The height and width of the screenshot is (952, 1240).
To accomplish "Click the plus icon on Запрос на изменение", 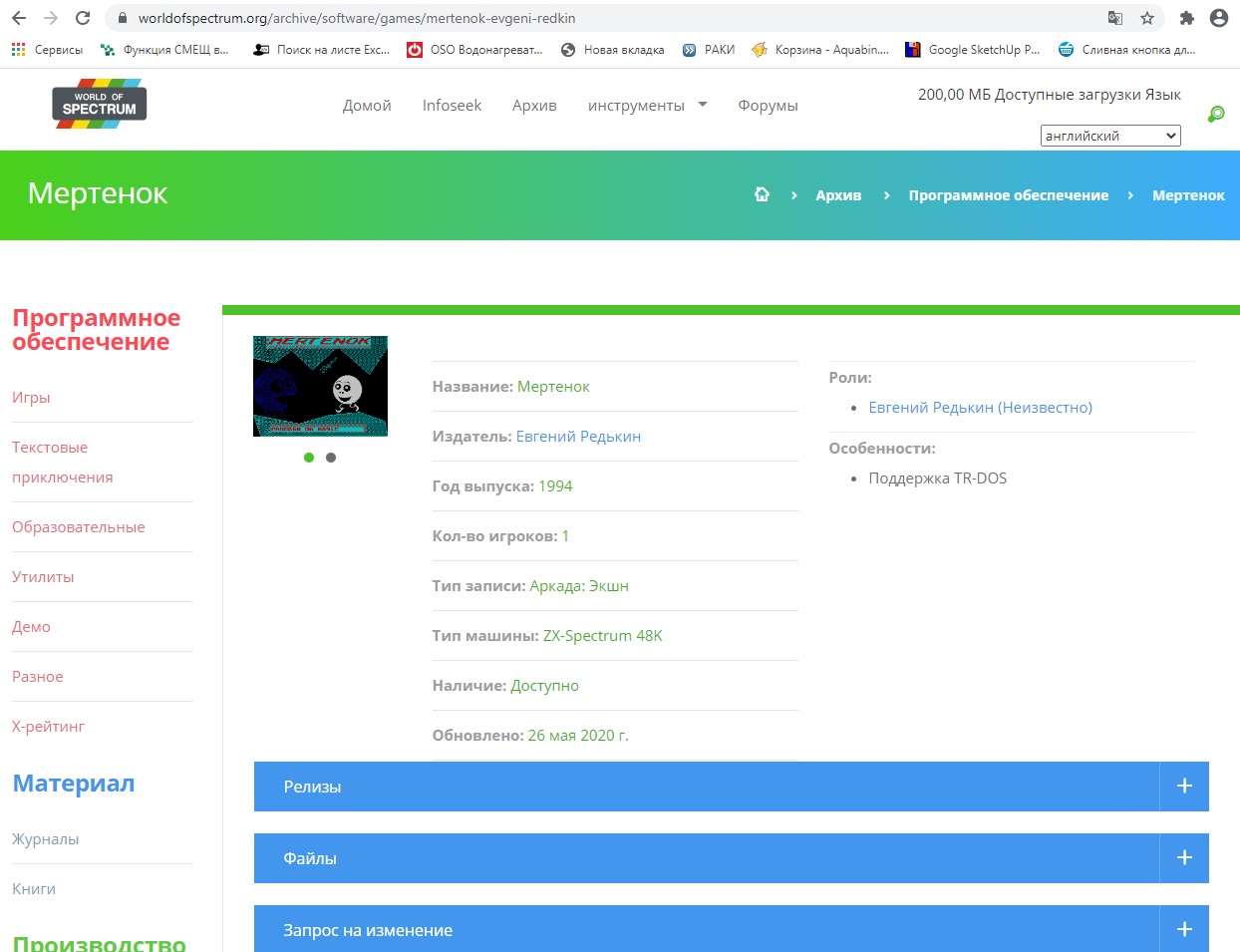I will 1184,929.
